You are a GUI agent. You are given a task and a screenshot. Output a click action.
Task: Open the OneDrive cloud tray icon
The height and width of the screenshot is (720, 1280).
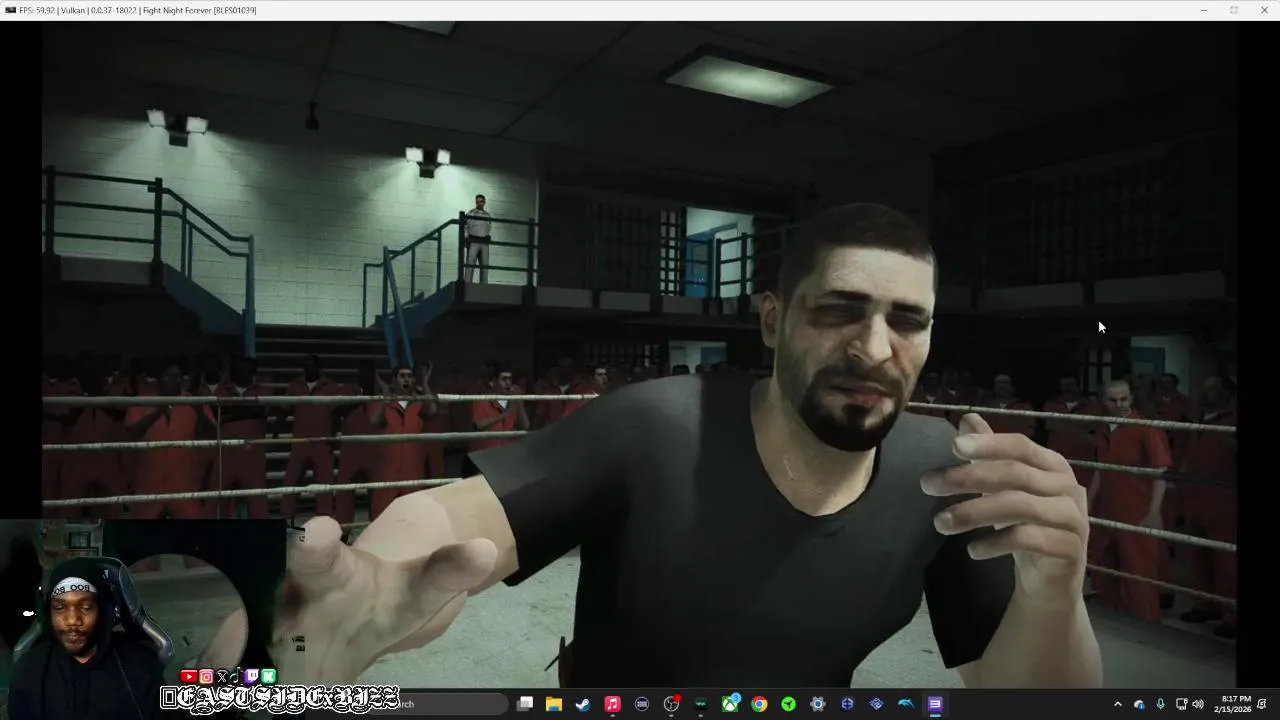pyautogui.click(x=1139, y=704)
